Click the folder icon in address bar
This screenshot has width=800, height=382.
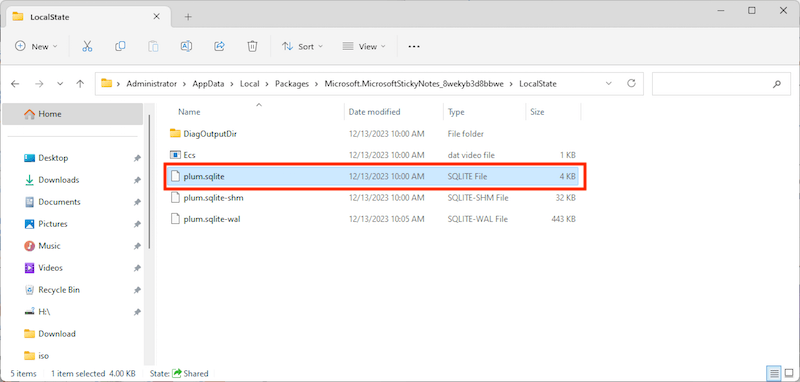(106, 83)
